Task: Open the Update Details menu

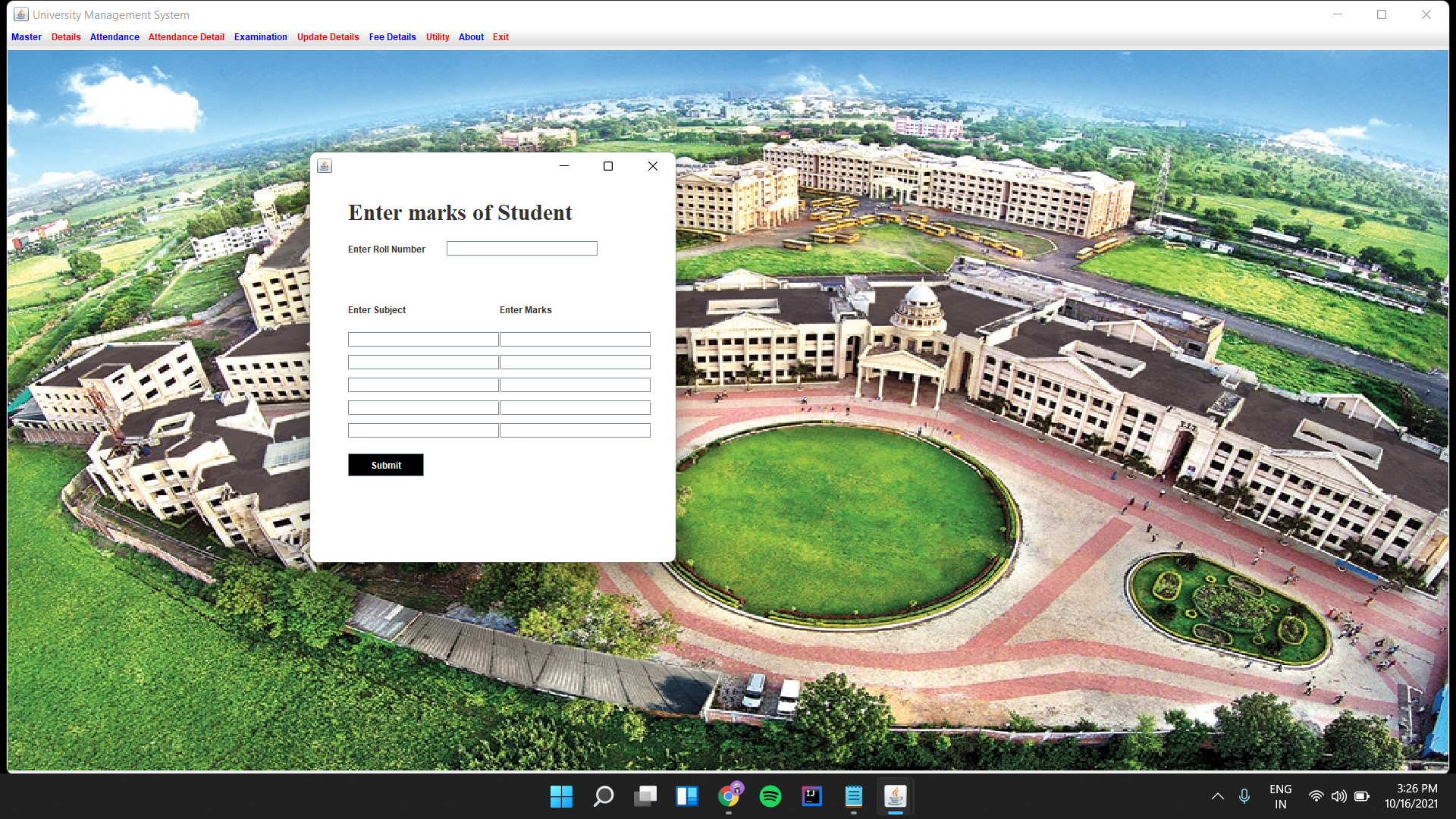Action: tap(328, 37)
